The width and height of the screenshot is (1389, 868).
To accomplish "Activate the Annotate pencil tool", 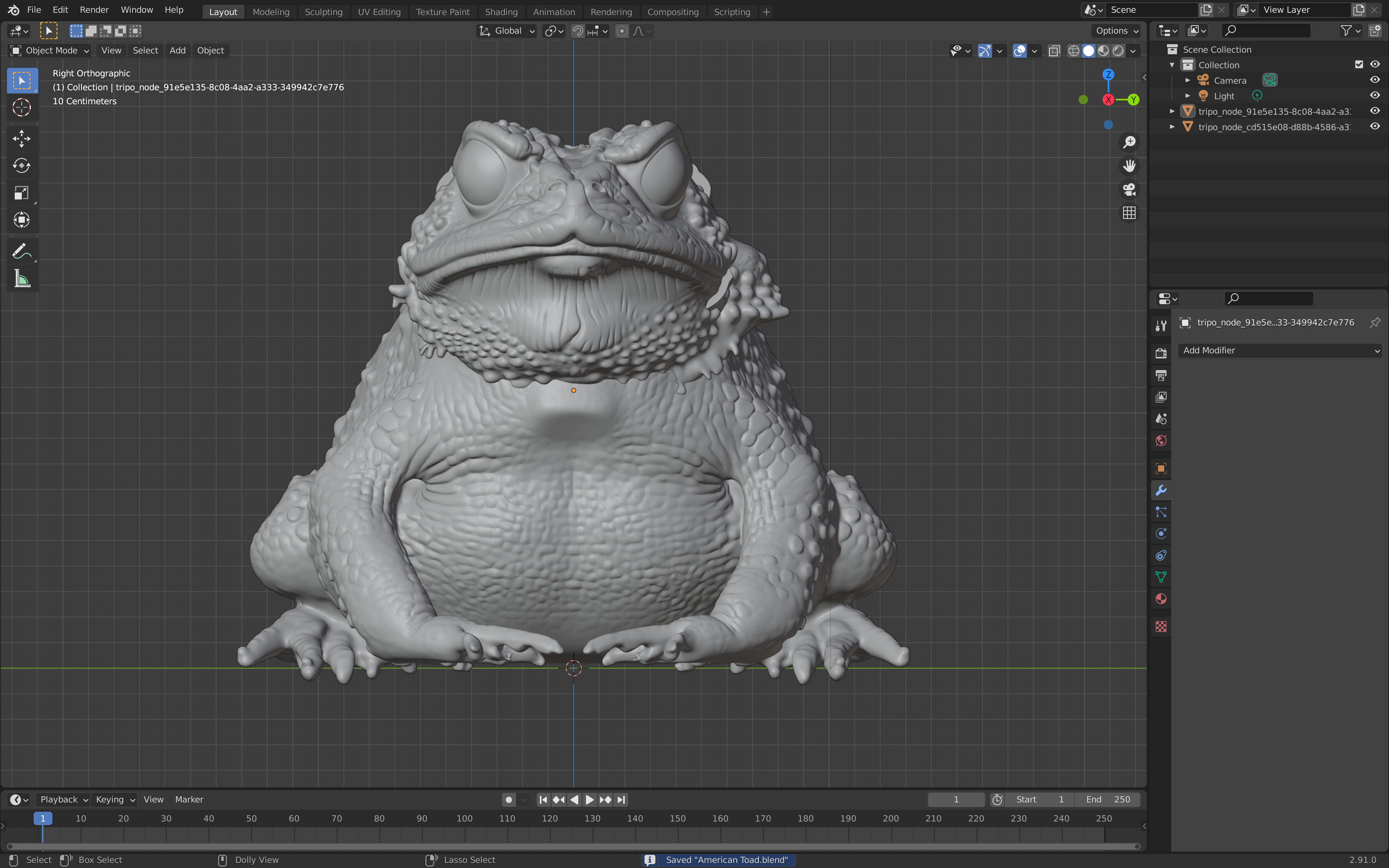I will 21,251.
